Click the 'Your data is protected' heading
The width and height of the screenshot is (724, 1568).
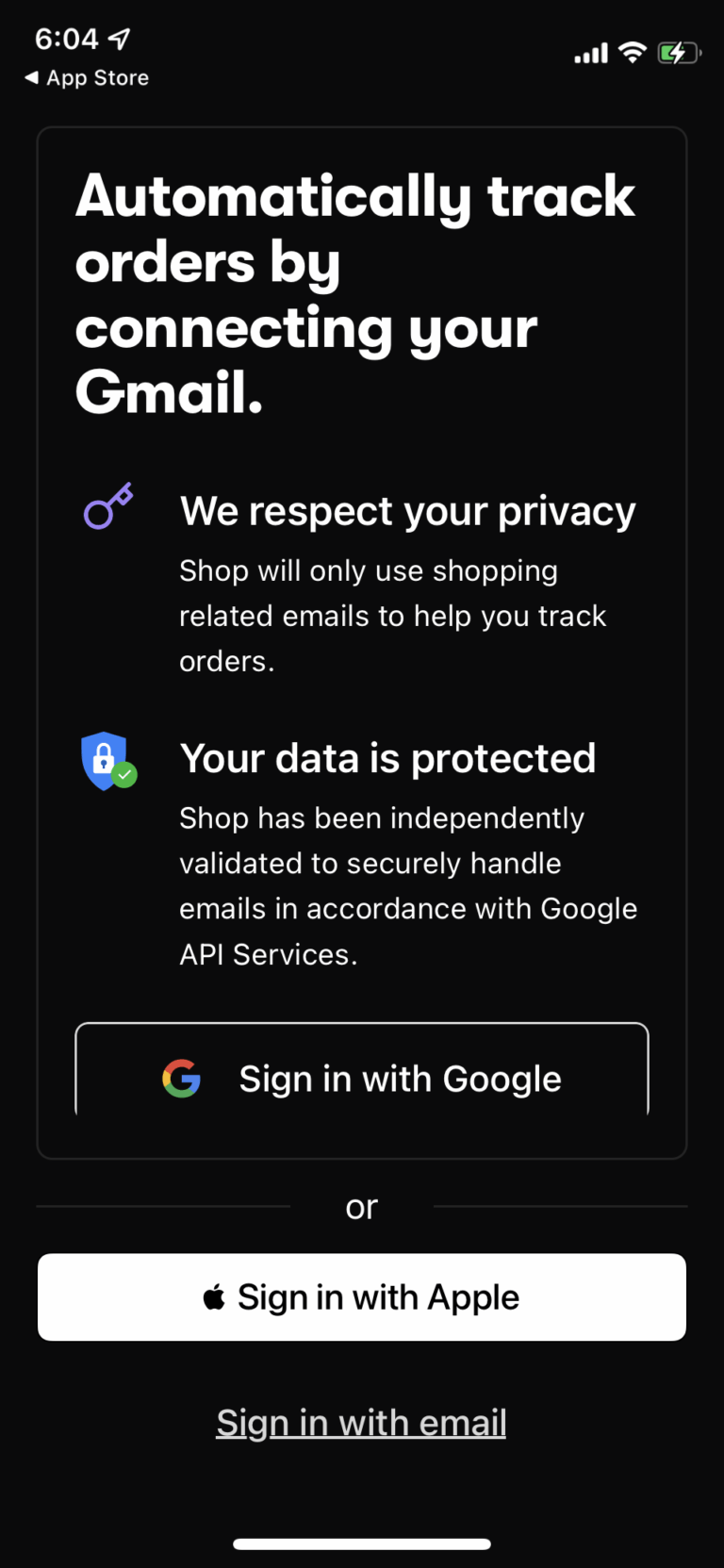[x=387, y=757]
